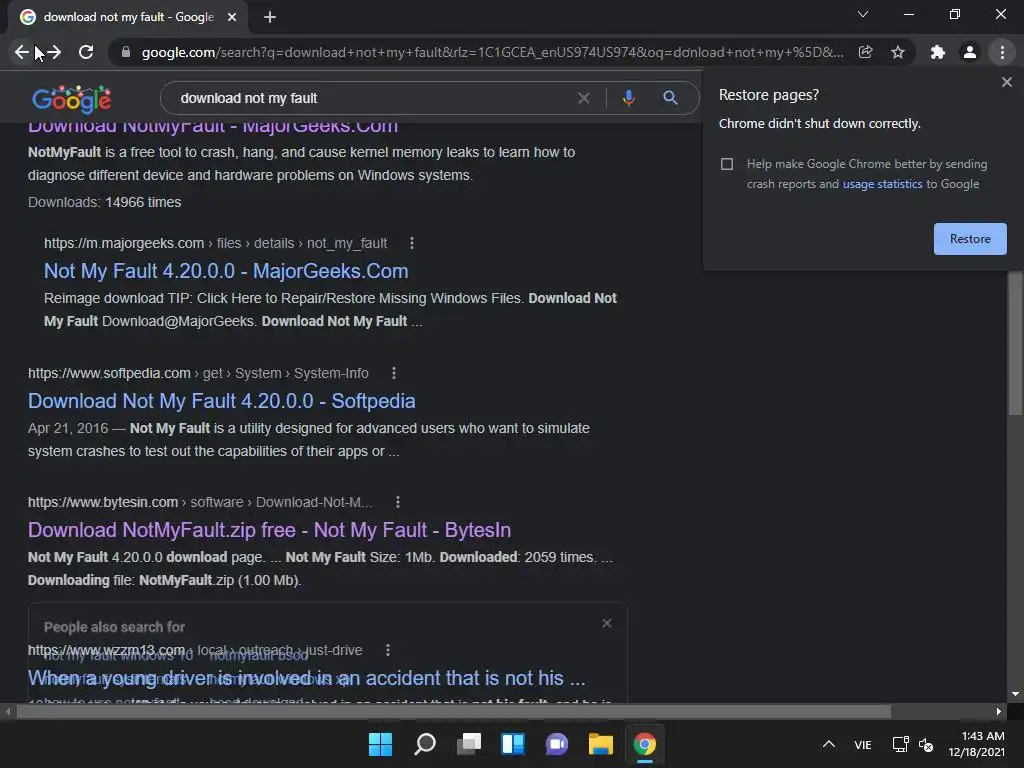Open the Widgets panel on the taskbar

[513, 744]
